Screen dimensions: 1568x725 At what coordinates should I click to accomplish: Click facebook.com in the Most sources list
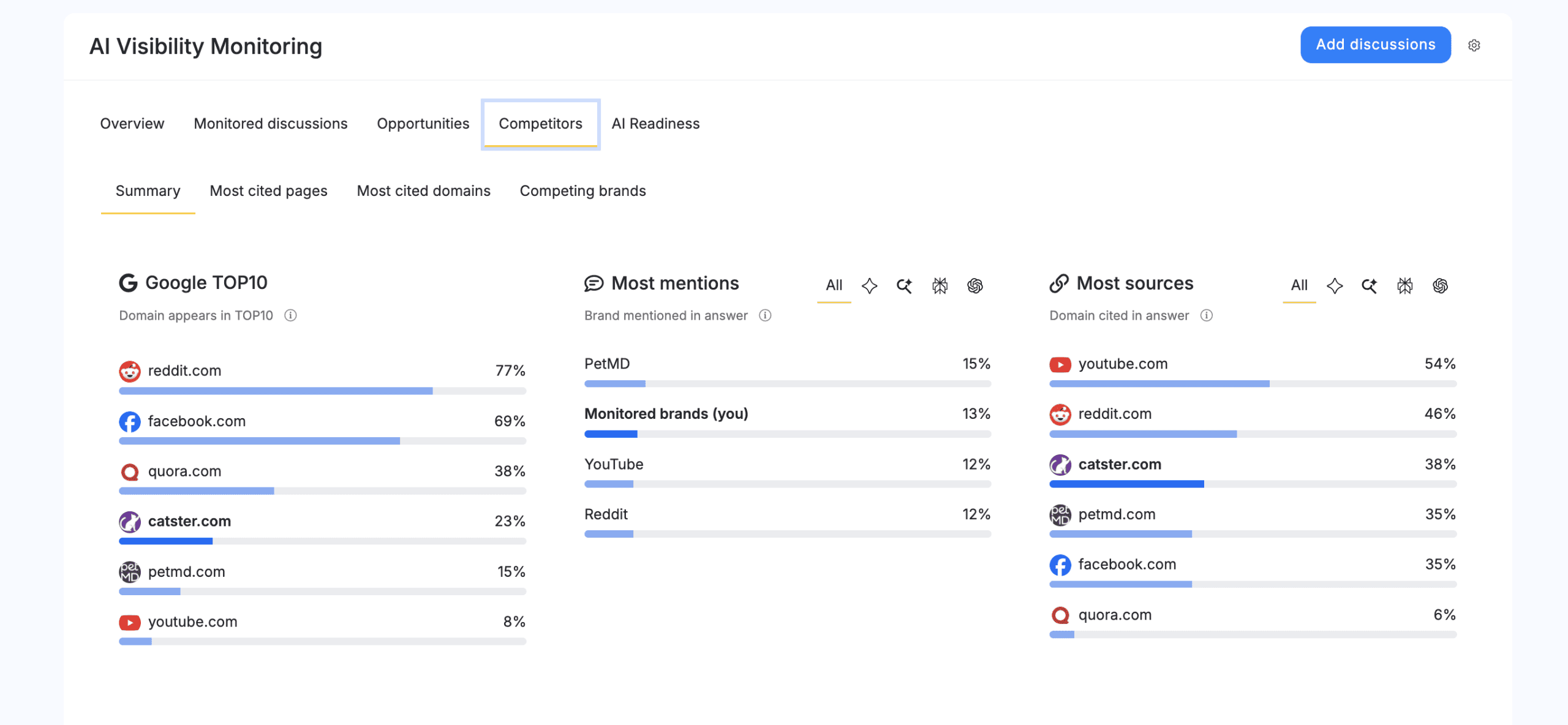coord(1128,565)
